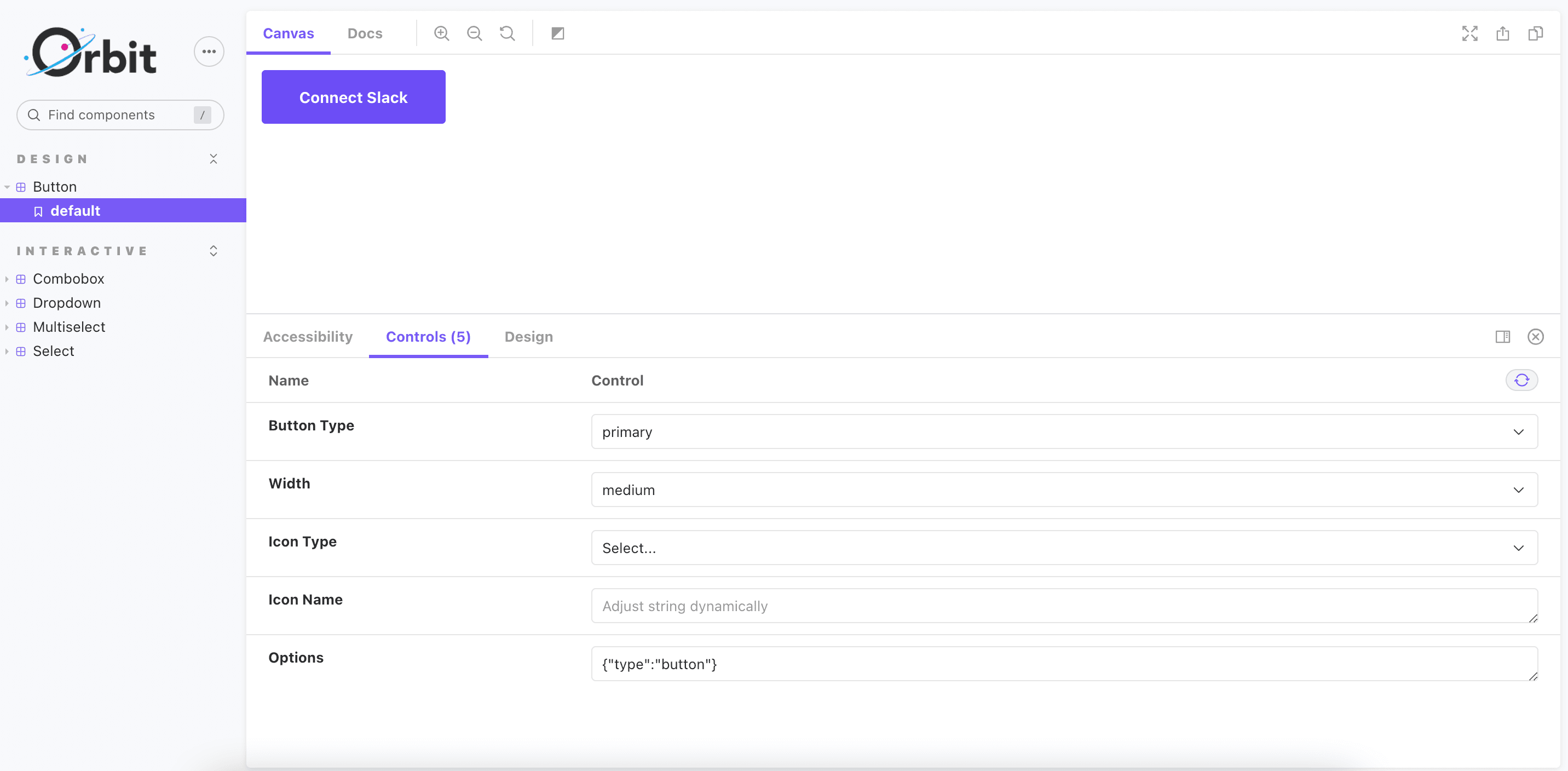Collapse the DESIGN section
The height and width of the screenshot is (771, 1568).
point(213,159)
